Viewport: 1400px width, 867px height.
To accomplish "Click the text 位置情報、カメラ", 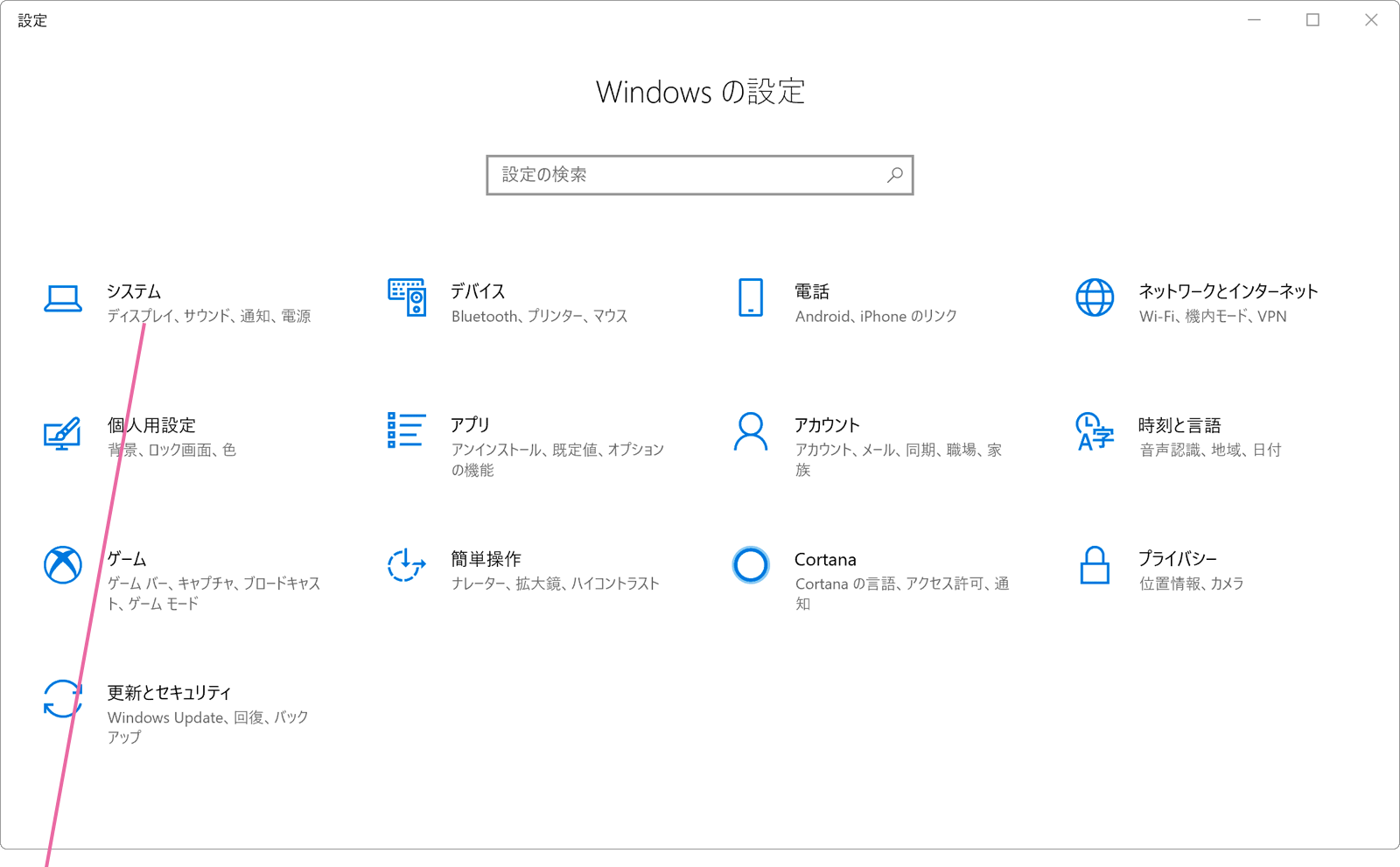I will [1191, 584].
